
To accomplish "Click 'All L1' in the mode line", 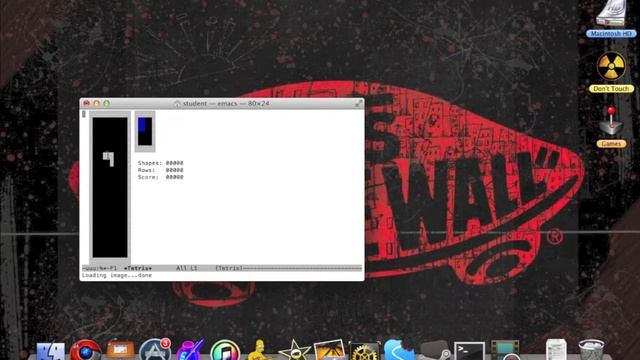I will tap(187, 268).
